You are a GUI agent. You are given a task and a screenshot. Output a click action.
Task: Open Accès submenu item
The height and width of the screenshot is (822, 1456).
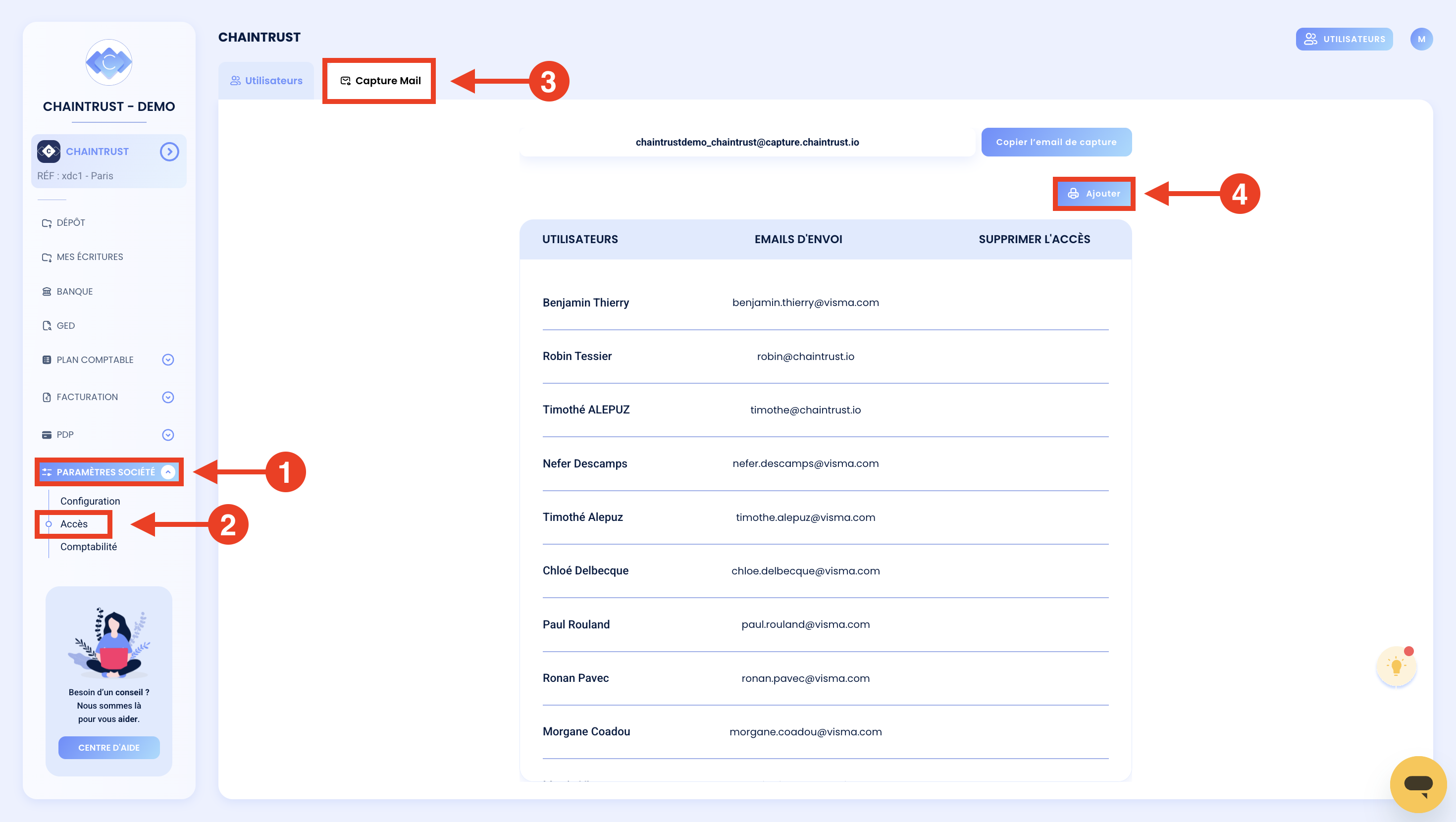click(x=74, y=524)
